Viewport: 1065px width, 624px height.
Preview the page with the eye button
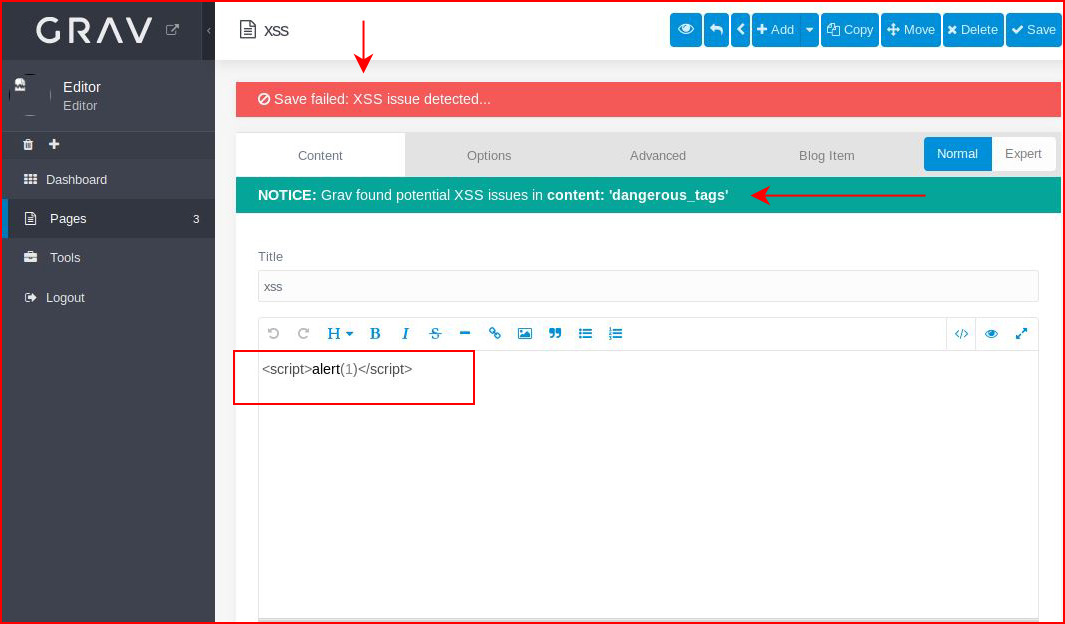[686, 30]
